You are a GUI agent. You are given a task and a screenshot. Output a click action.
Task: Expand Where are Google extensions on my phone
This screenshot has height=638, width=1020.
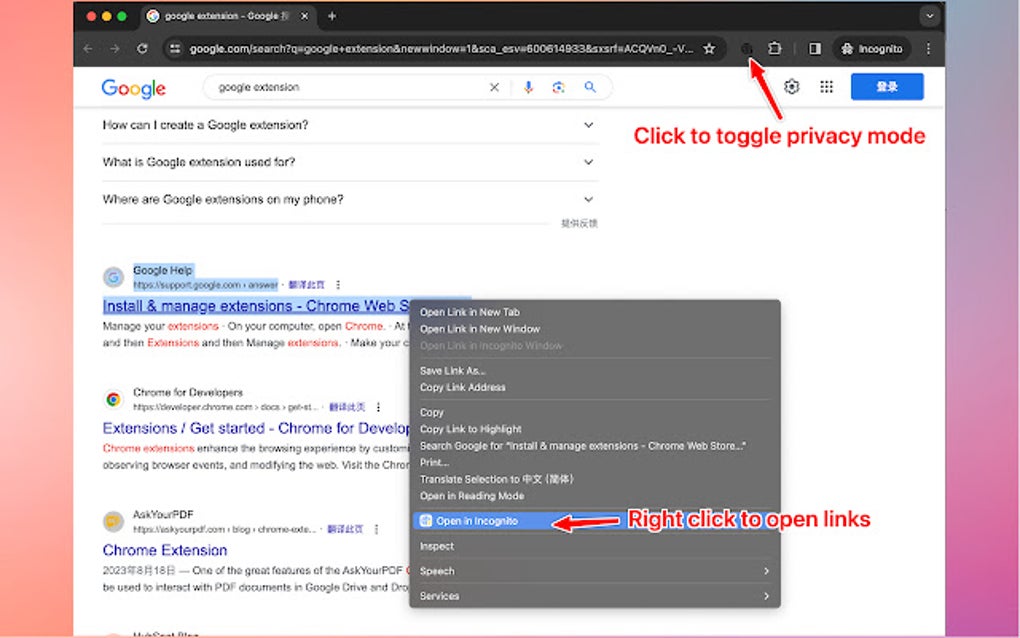pos(349,199)
